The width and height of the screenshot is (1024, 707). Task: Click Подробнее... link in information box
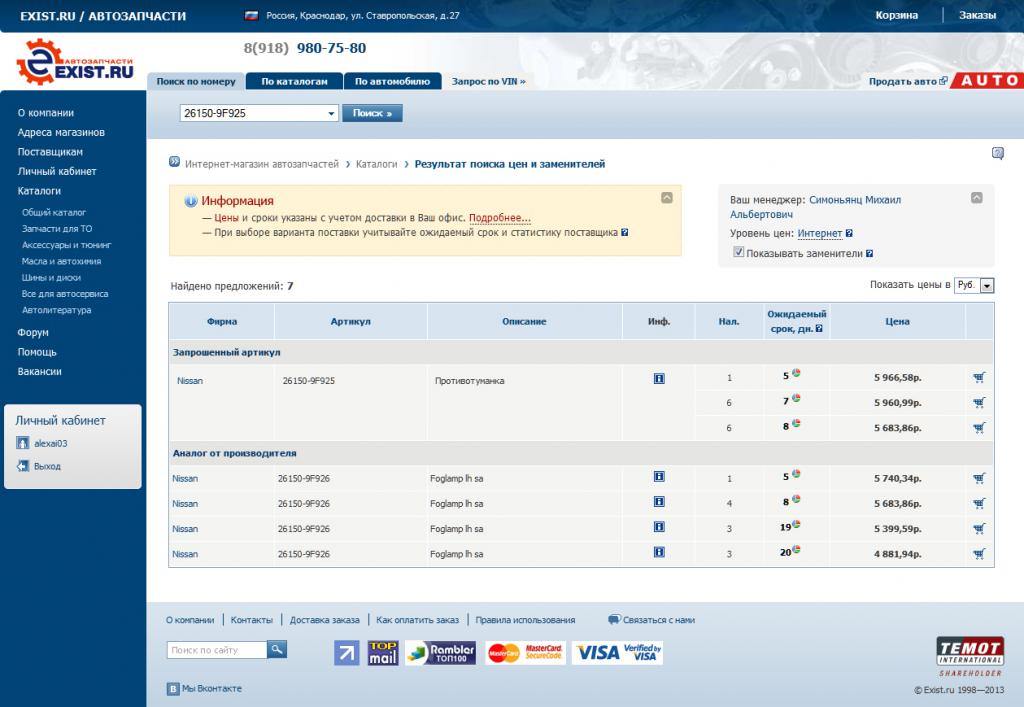500,218
